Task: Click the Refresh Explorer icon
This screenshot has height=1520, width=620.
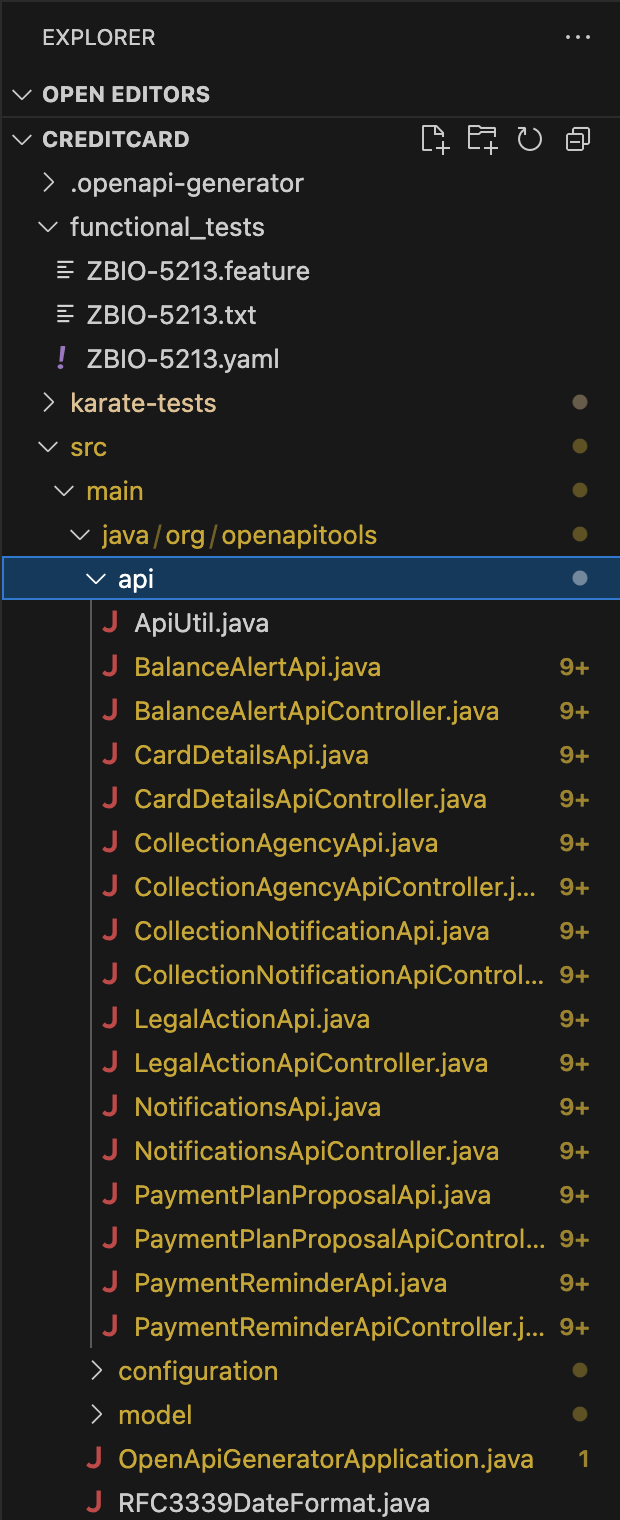Action: (530, 139)
